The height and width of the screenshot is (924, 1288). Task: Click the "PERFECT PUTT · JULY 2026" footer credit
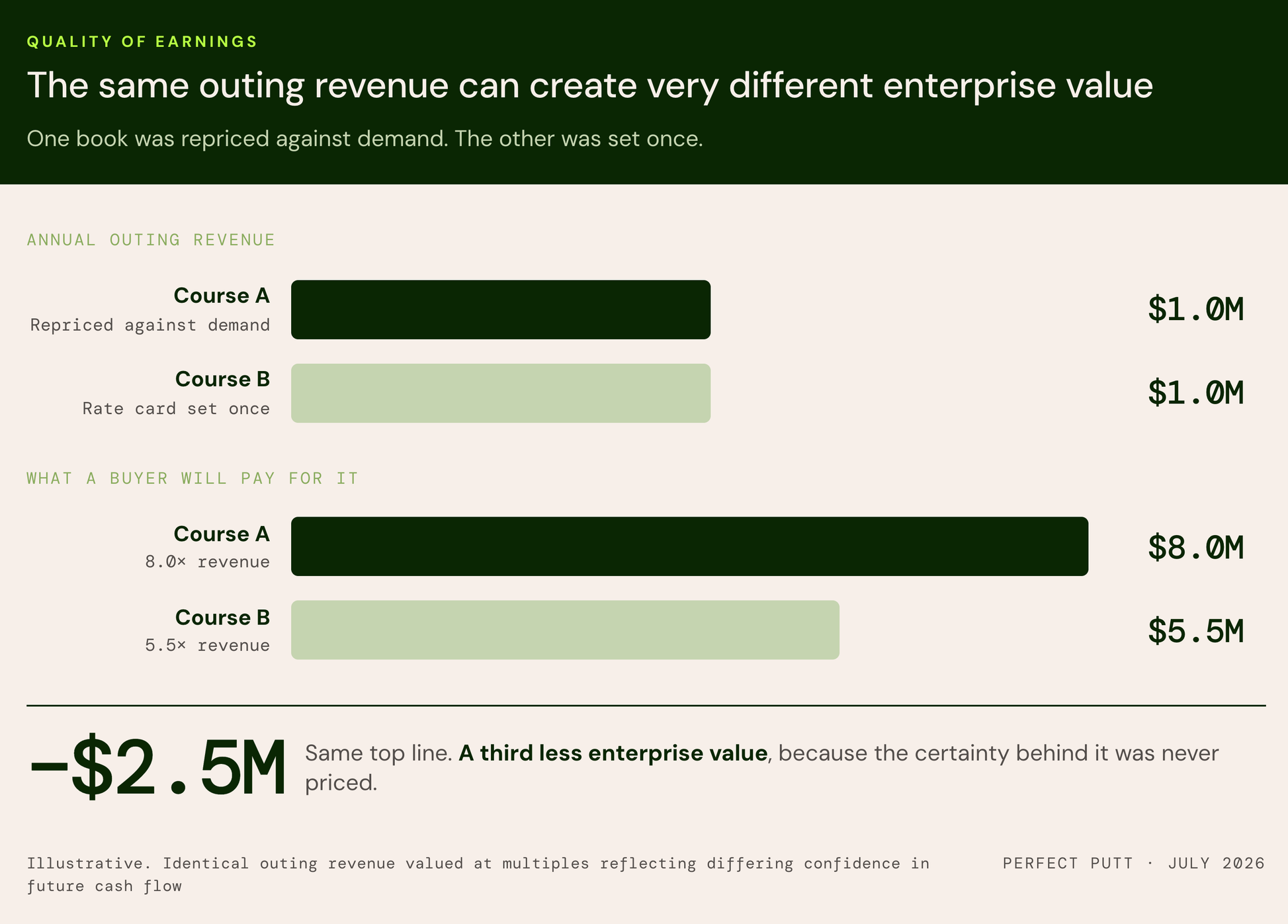[1134, 863]
